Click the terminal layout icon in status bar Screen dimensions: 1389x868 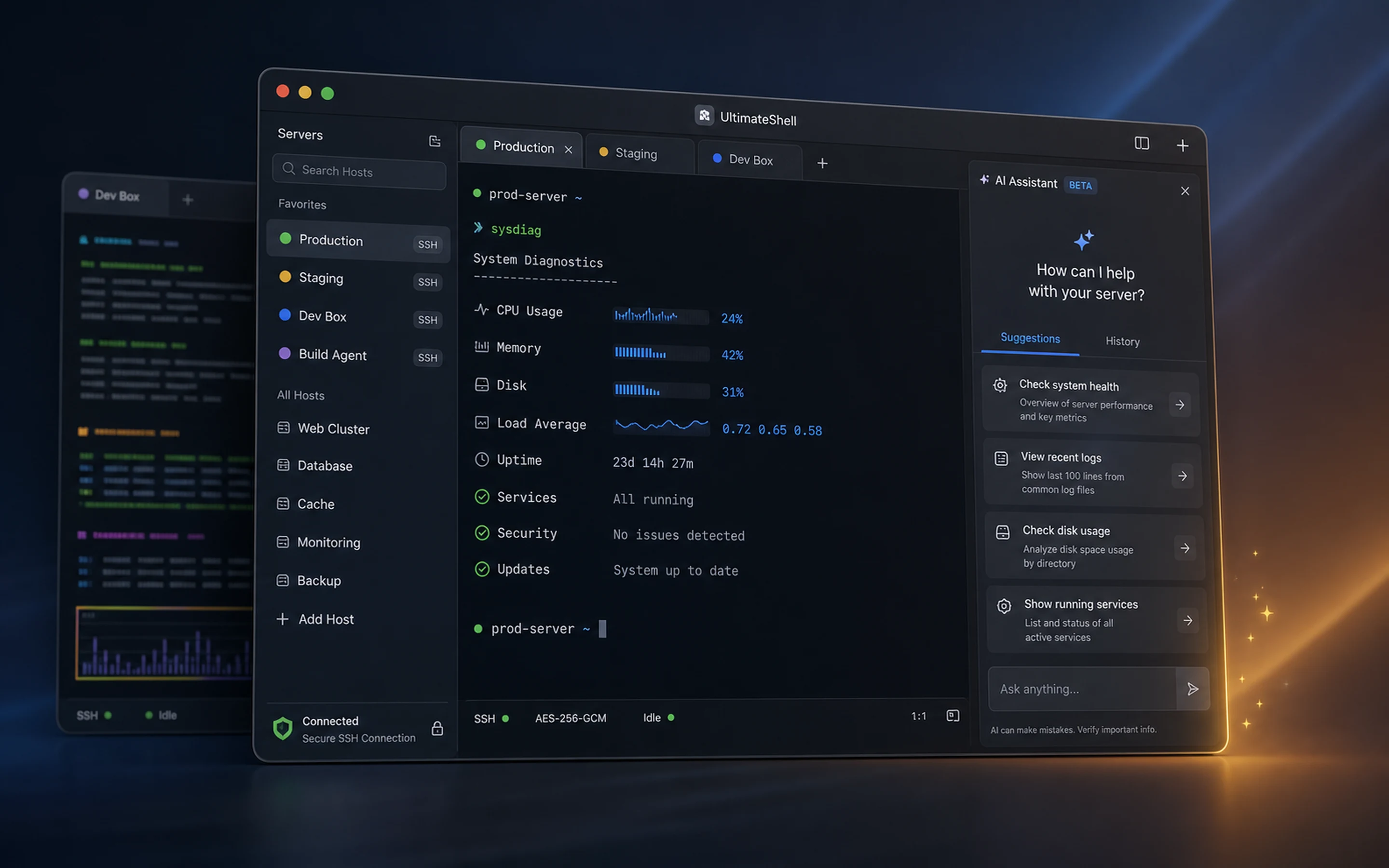[x=952, y=715]
